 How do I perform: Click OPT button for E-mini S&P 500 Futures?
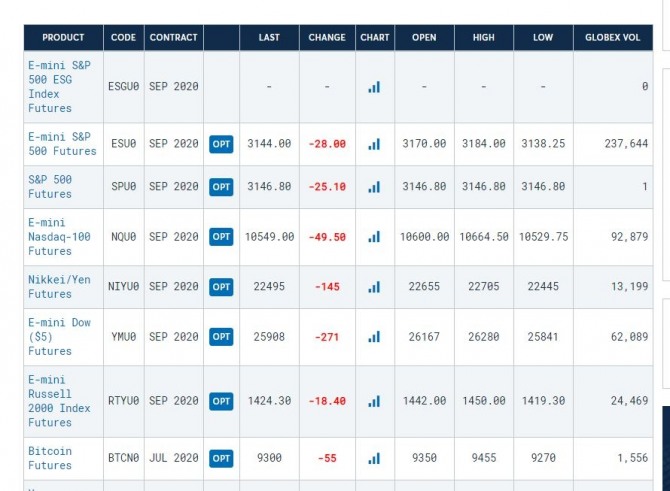221,144
